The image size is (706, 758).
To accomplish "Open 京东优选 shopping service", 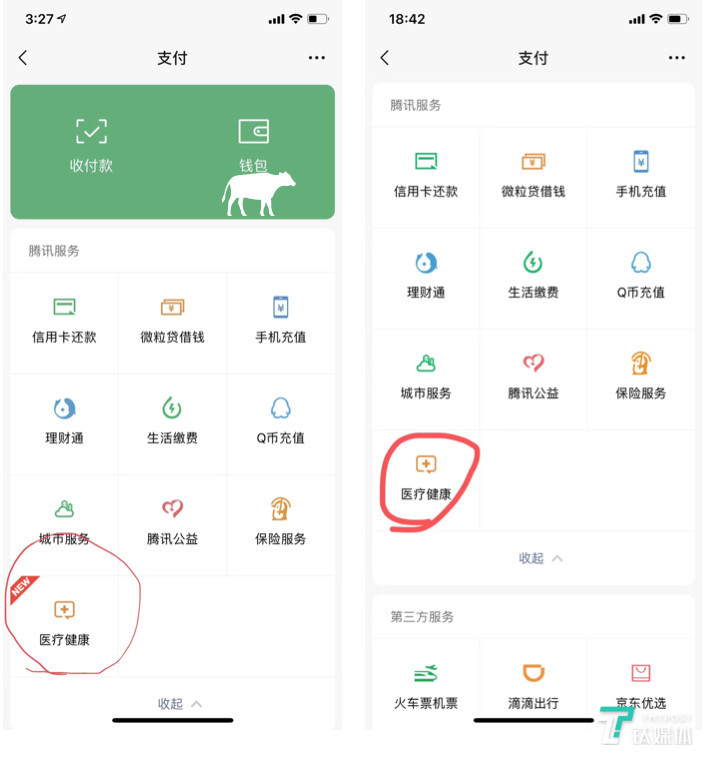I will pyautogui.click(x=641, y=686).
